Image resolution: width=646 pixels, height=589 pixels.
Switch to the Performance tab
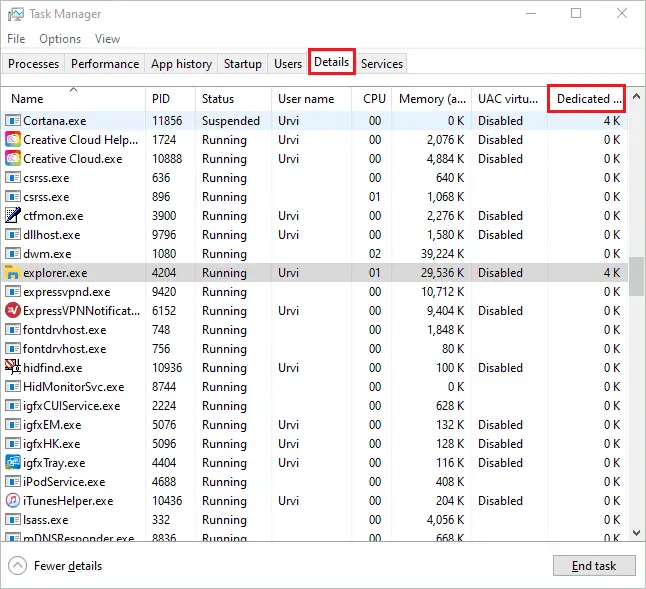[x=105, y=64]
